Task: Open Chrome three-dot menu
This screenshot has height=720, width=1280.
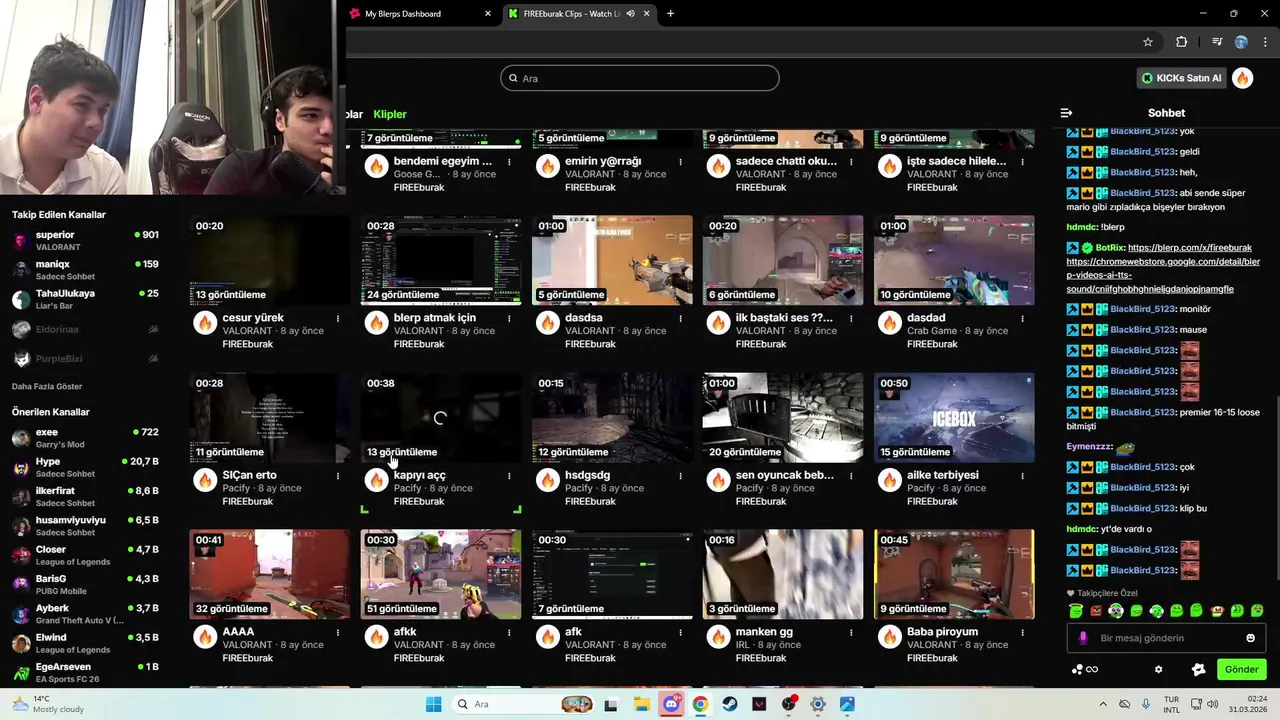Action: coord(1264,42)
